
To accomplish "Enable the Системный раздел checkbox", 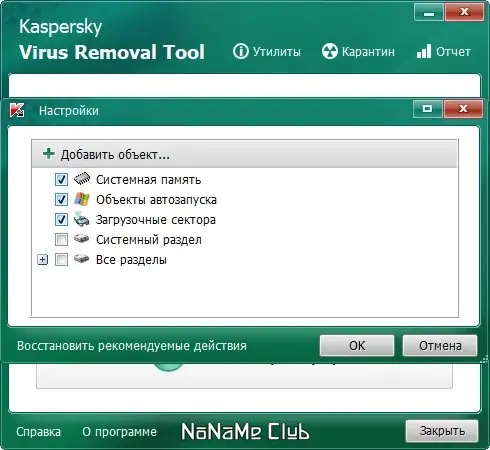I will pos(61,239).
